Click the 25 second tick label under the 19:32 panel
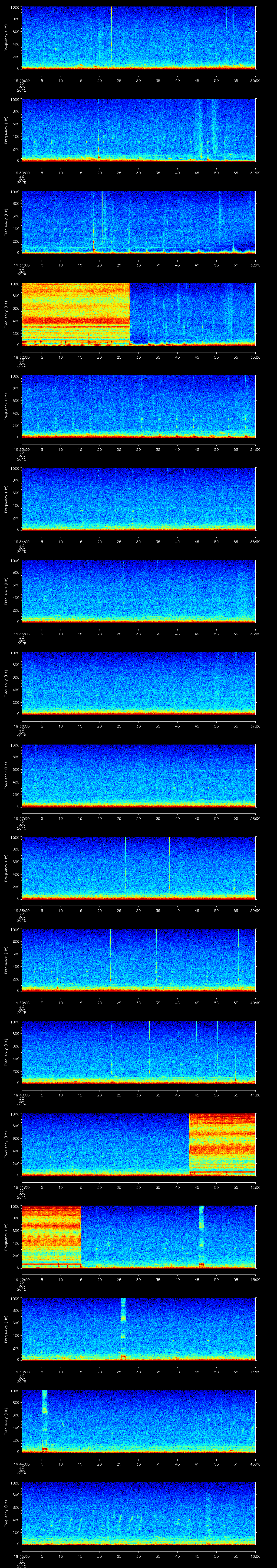This screenshot has width=277, height=1568. tap(119, 357)
